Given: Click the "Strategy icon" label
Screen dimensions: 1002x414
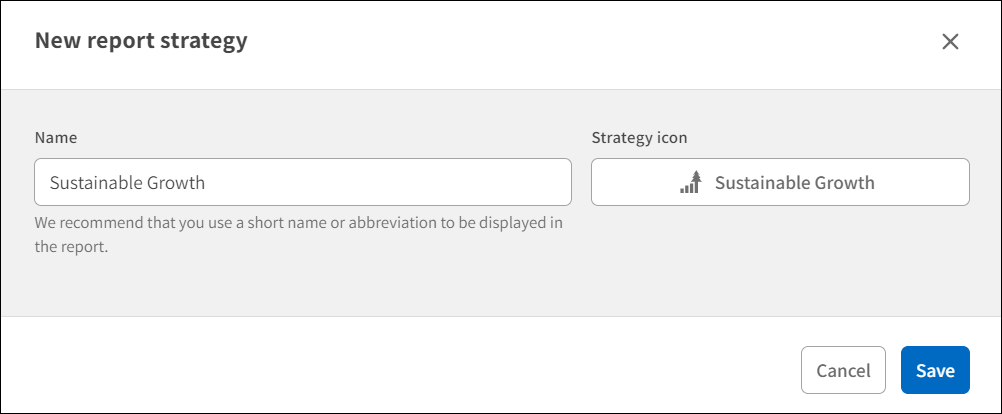Looking at the screenshot, I should (639, 138).
